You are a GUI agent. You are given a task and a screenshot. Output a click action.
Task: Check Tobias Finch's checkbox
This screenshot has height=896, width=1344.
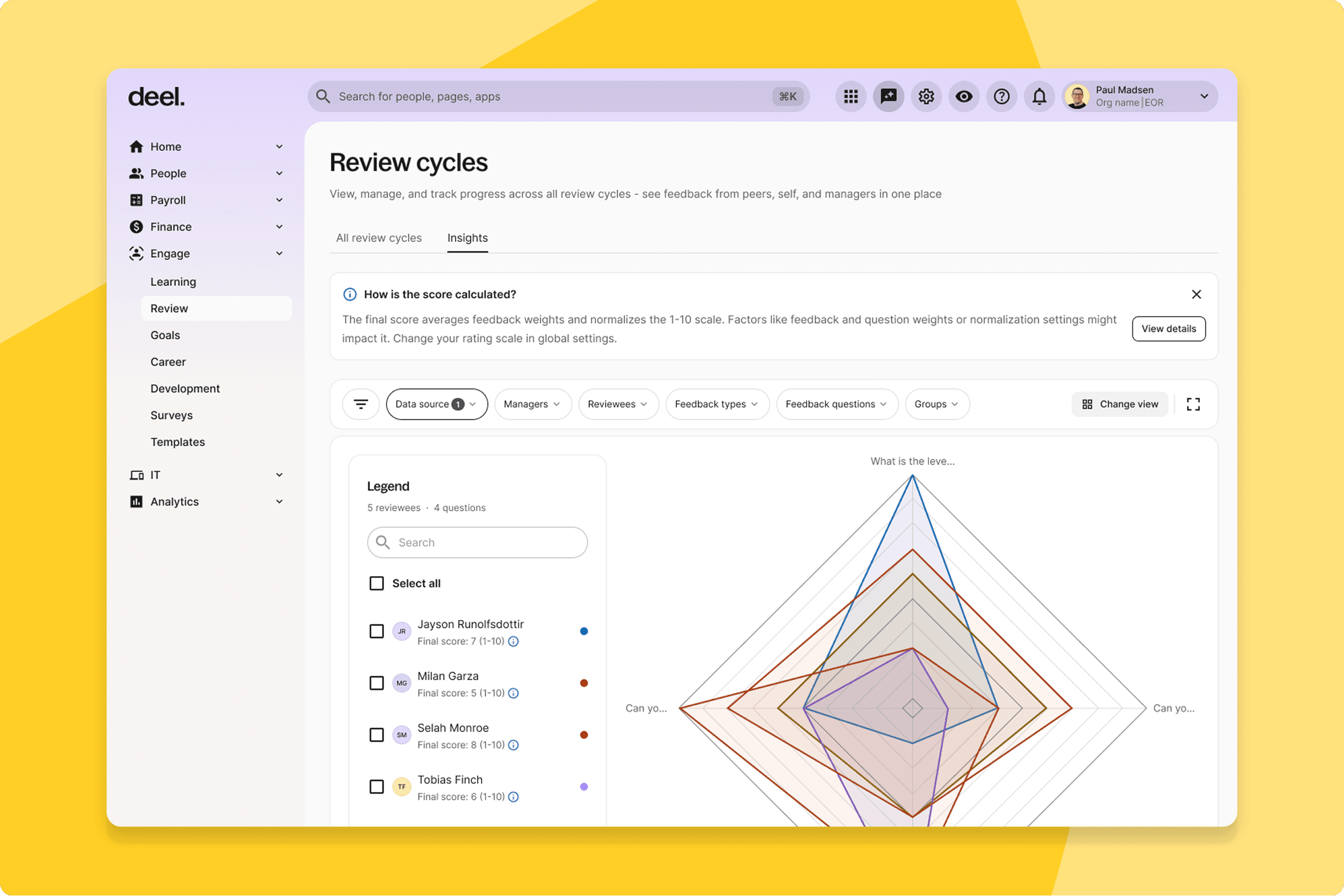(x=377, y=787)
